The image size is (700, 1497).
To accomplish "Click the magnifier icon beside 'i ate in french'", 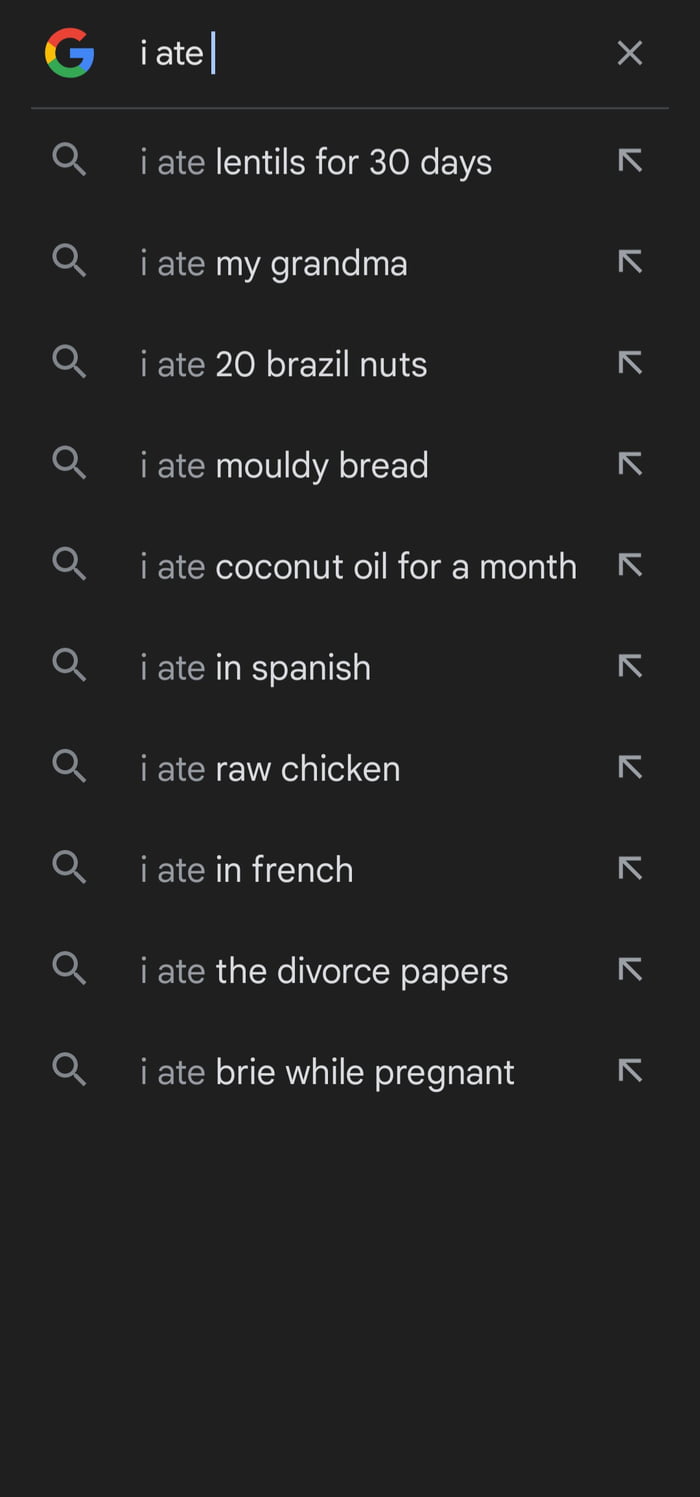I will [69, 868].
